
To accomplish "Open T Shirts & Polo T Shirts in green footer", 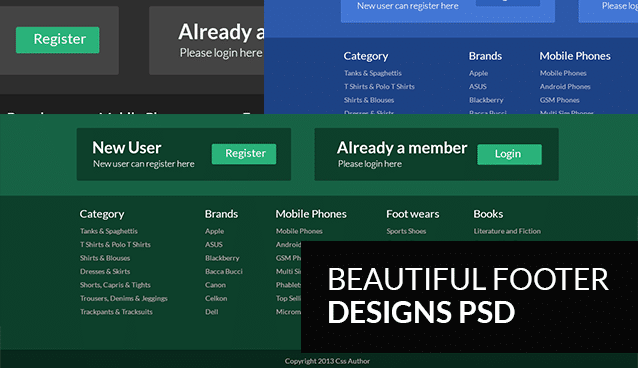I will coord(115,244).
